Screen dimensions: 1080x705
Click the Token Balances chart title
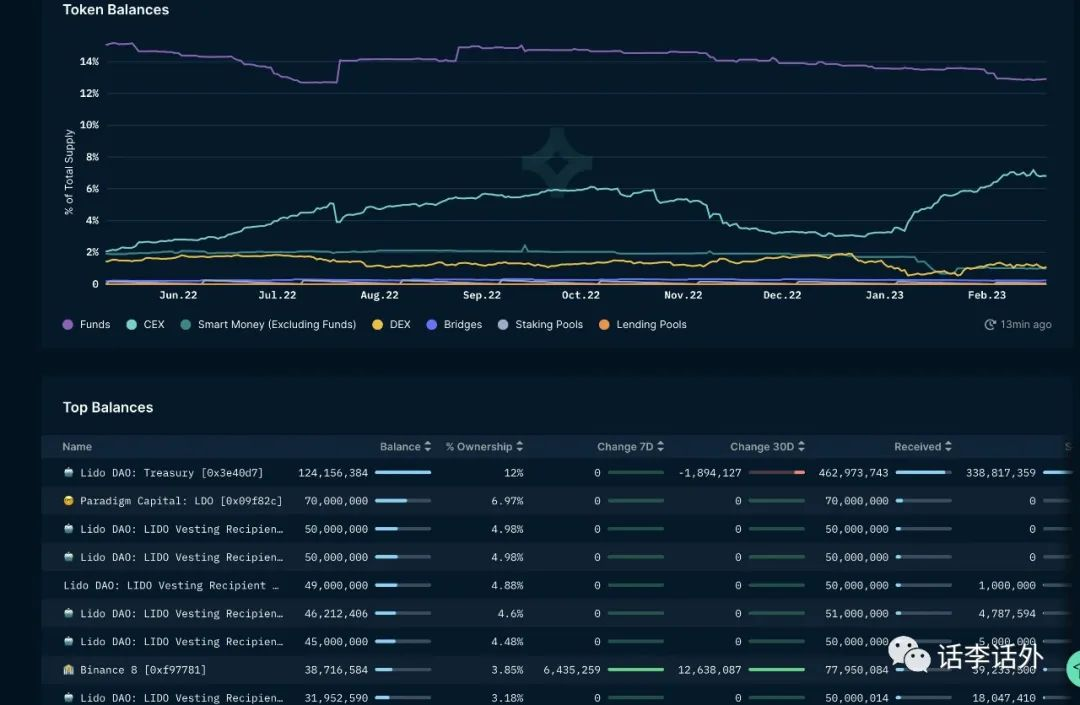pos(116,10)
